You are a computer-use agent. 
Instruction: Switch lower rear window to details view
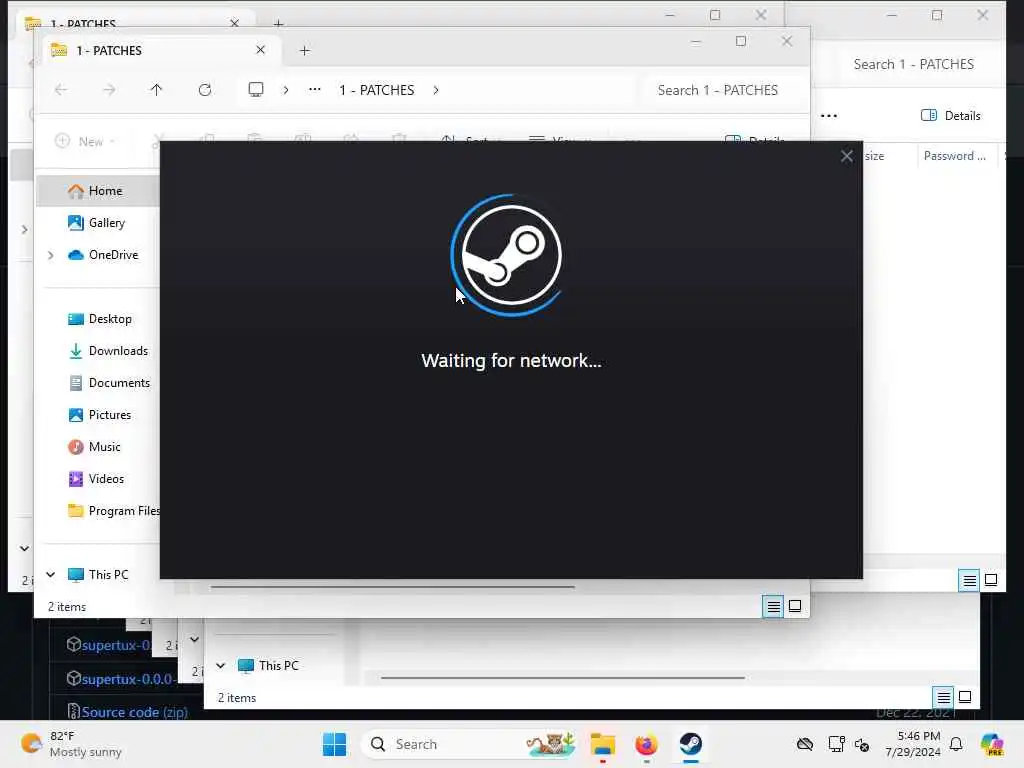pyautogui.click(x=943, y=697)
